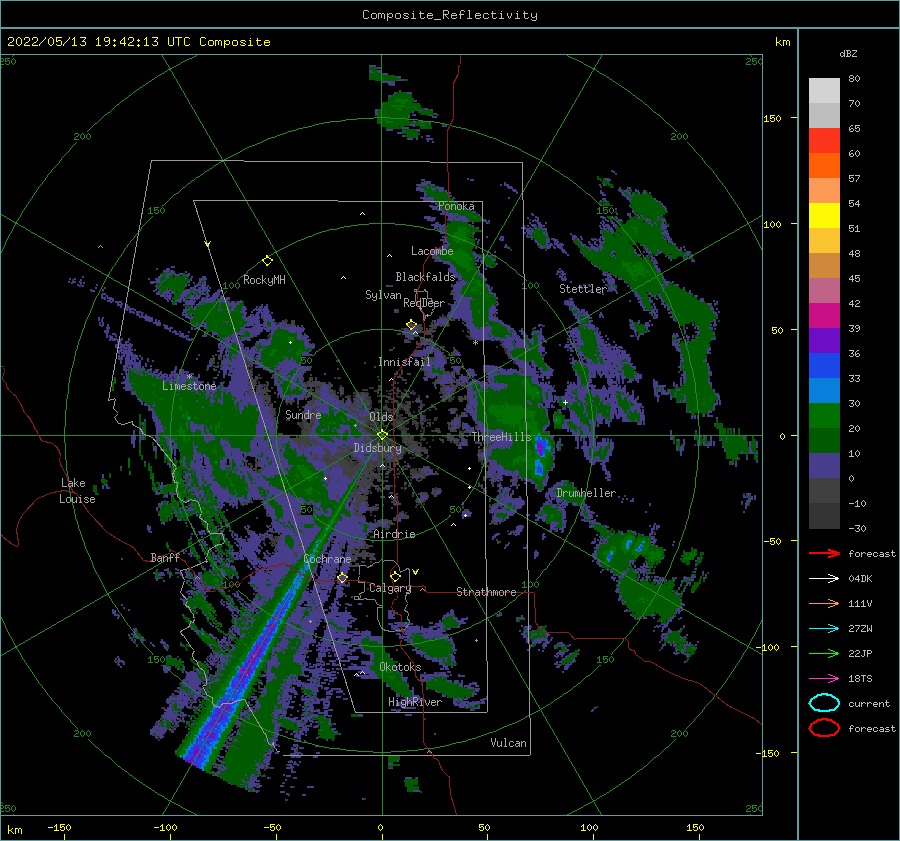Click the 'Airdrie' map label
900x841 pixels.
(394, 534)
